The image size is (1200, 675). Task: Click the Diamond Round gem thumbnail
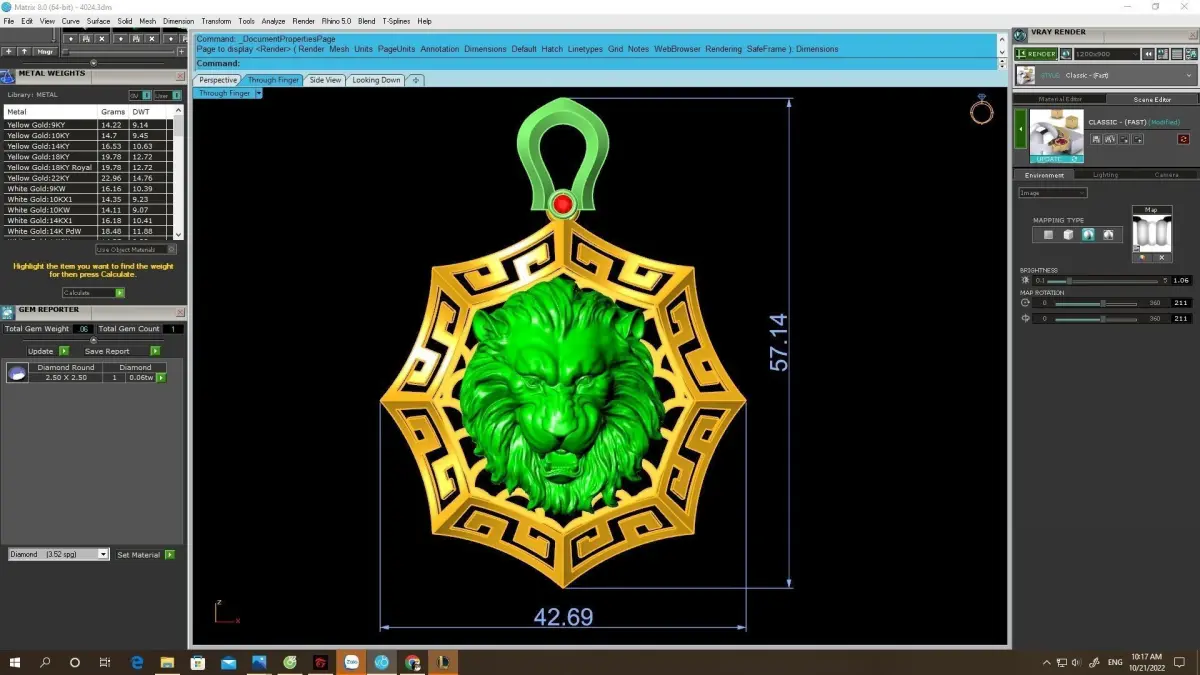pos(16,373)
